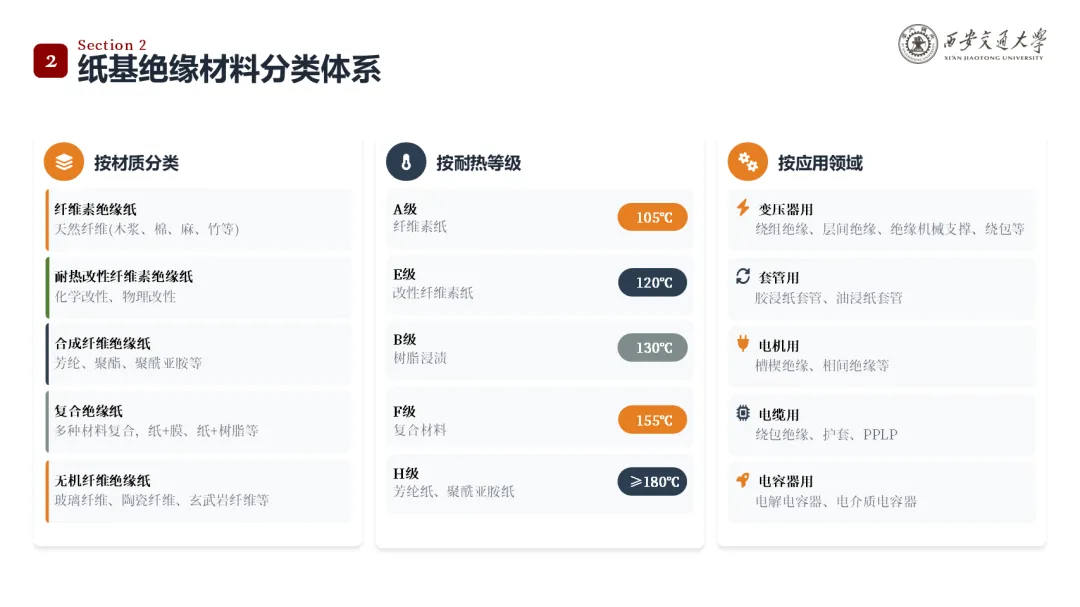Click the dark ≥180℃ temperature badge
Screen dimensions: 1080x607
tap(652, 482)
